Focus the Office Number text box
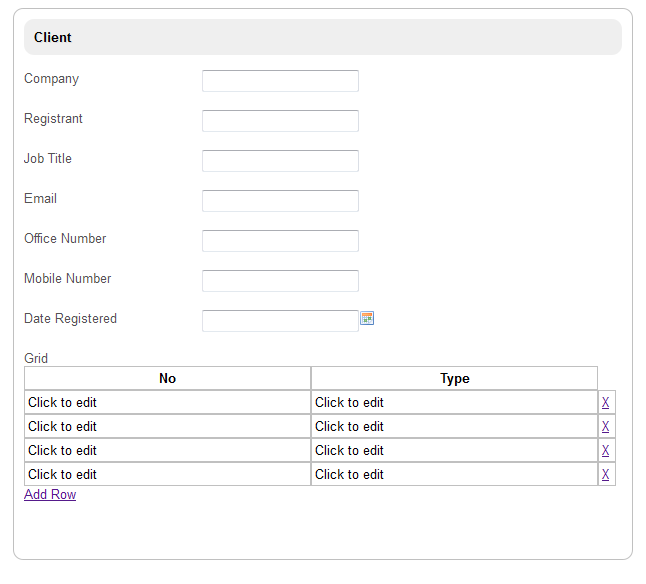This screenshot has width=646, height=584. click(x=280, y=241)
